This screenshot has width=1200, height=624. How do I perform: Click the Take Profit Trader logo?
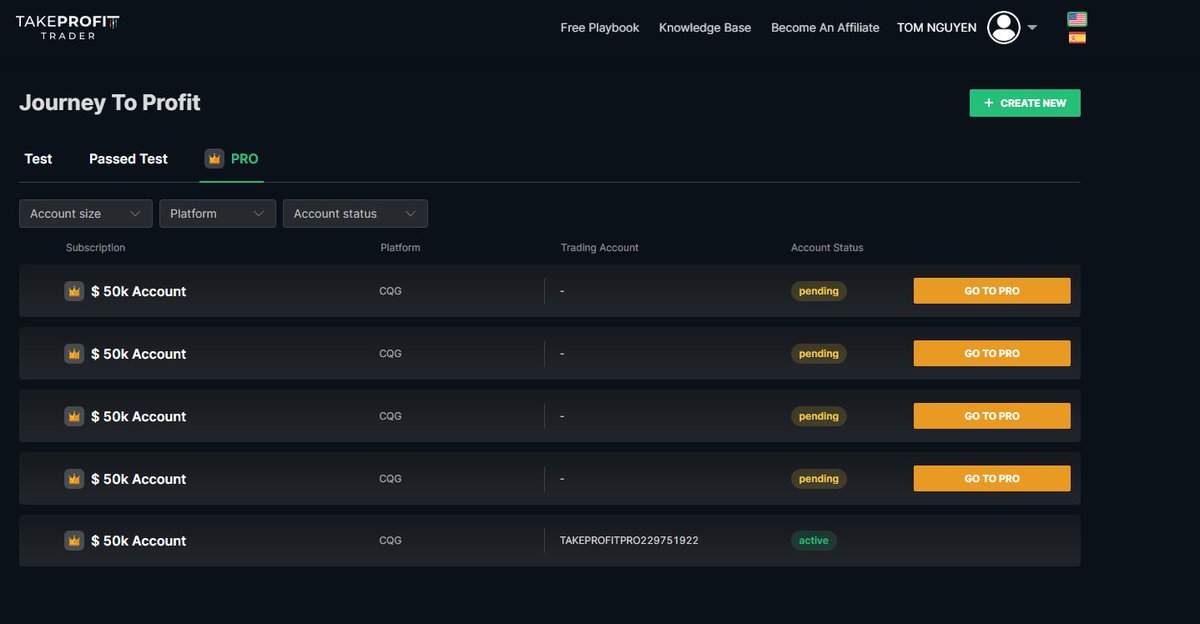click(x=68, y=26)
